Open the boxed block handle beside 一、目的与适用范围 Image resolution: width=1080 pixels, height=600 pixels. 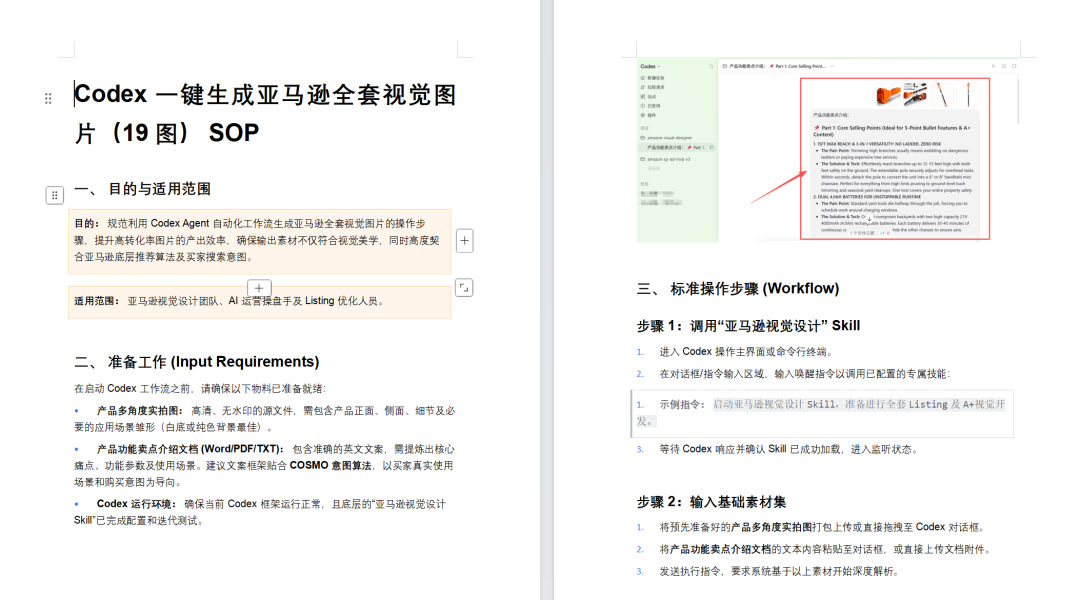(55, 196)
